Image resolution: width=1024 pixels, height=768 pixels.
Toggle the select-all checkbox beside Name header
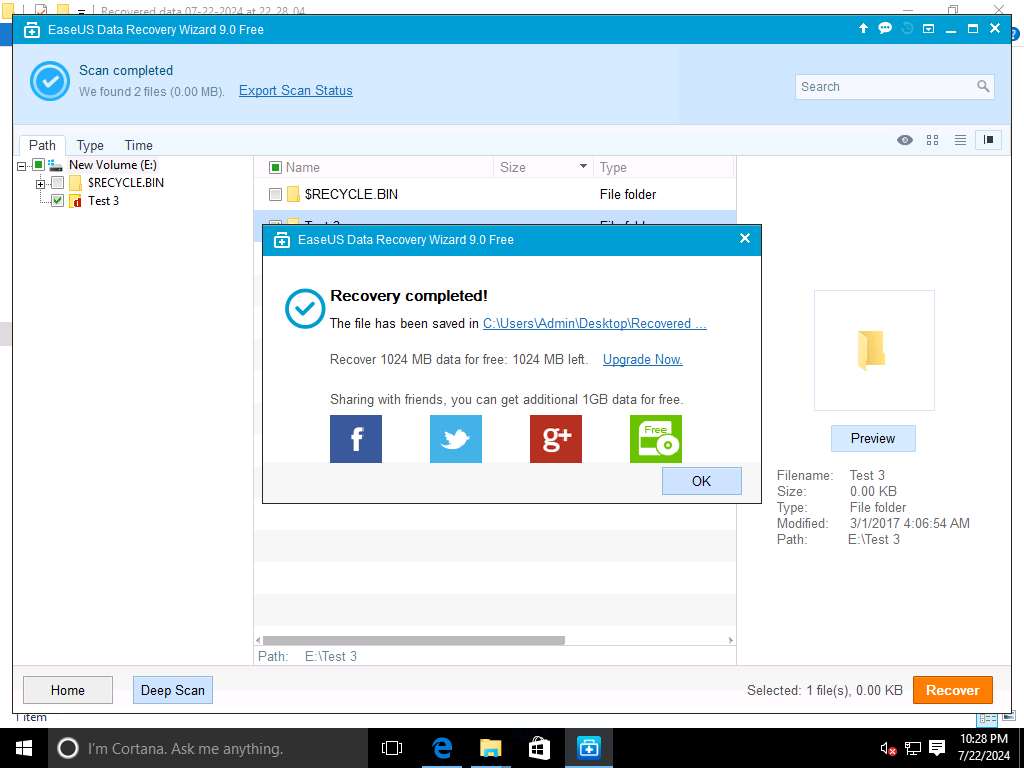pos(276,167)
